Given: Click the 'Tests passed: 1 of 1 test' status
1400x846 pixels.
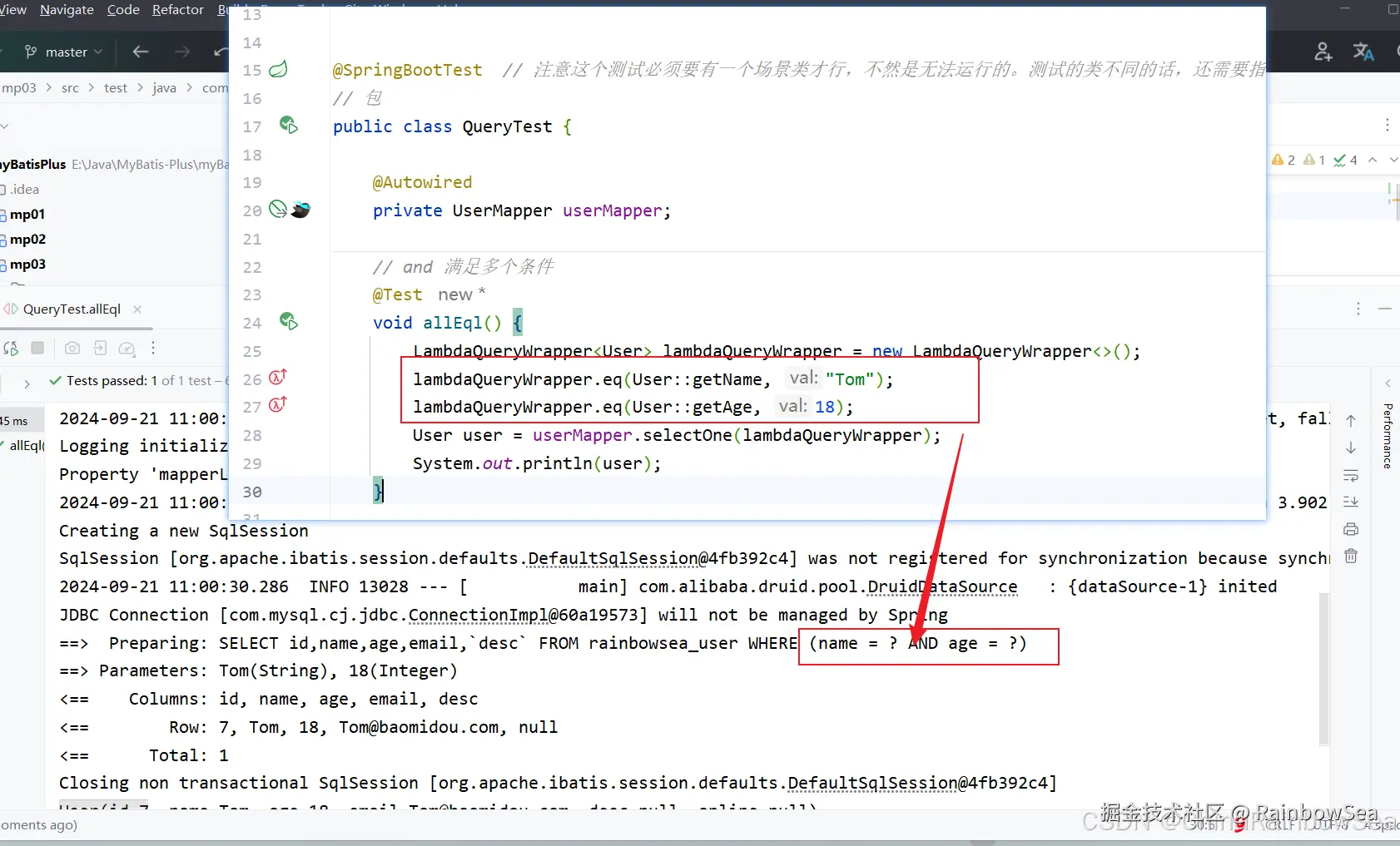Looking at the screenshot, I should click(x=139, y=381).
